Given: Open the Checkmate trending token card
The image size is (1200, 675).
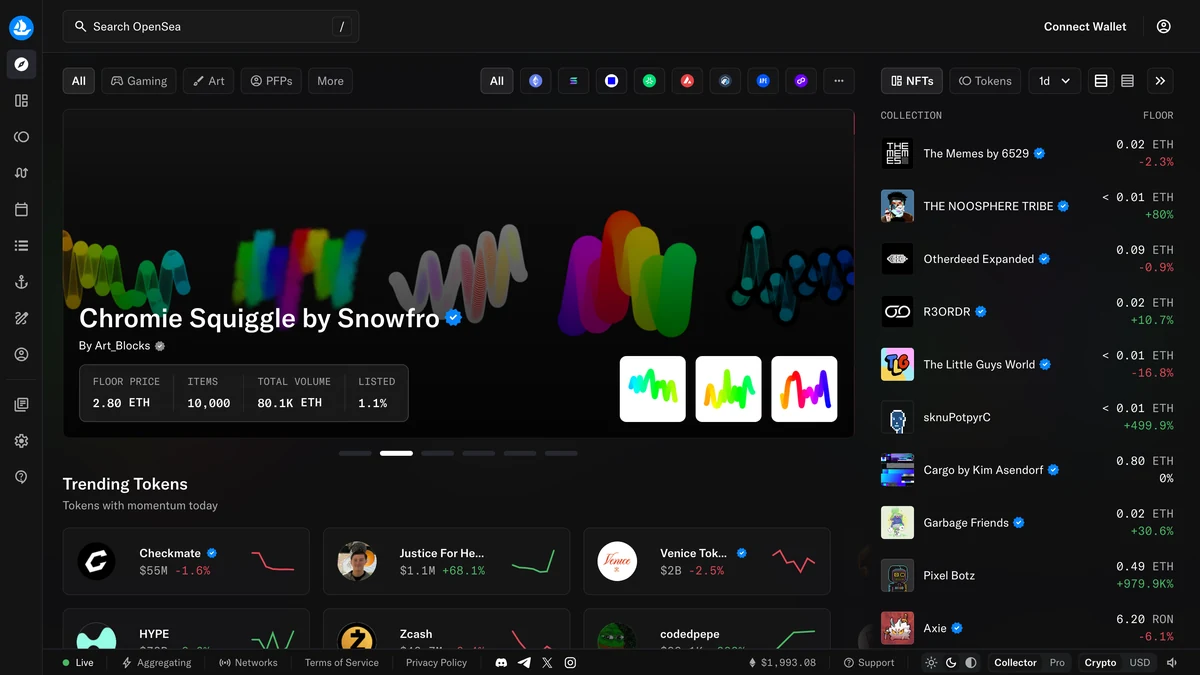Looking at the screenshot, I should click(x=186, y=562).
